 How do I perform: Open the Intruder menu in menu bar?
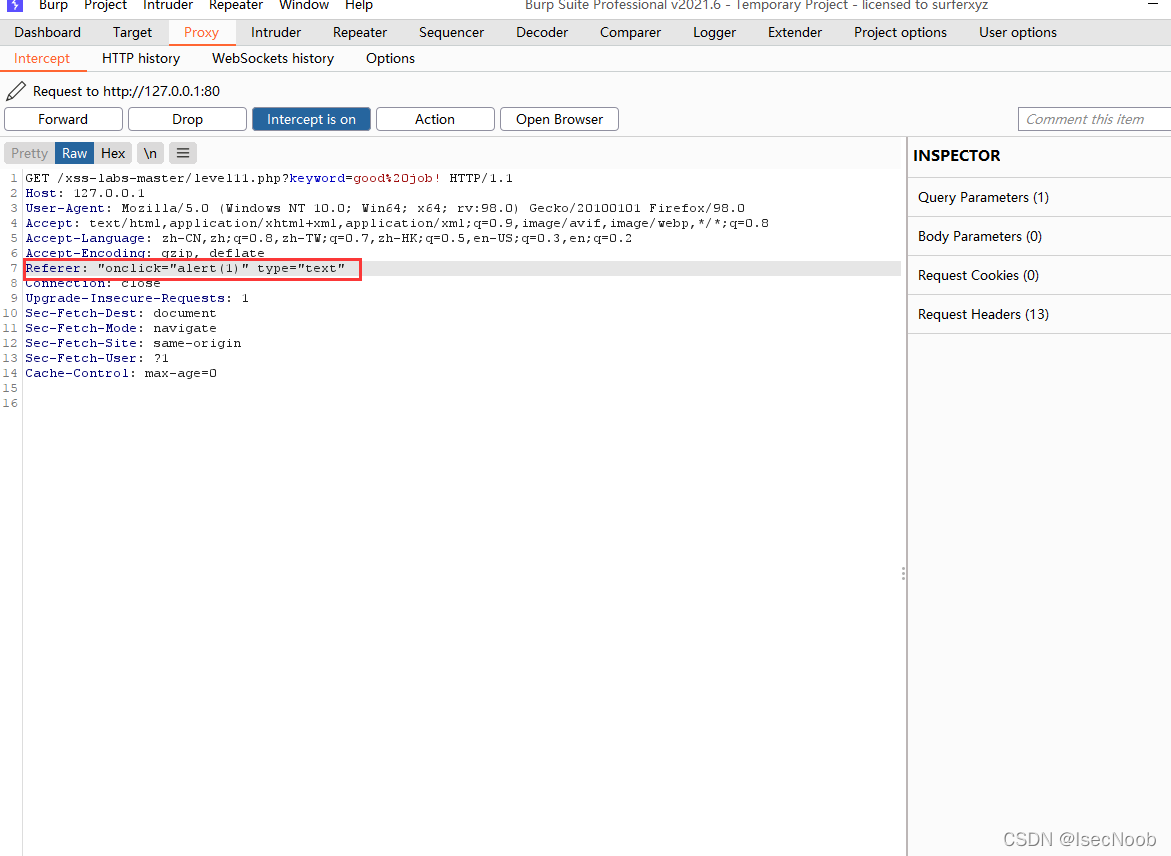pos(168,5)
